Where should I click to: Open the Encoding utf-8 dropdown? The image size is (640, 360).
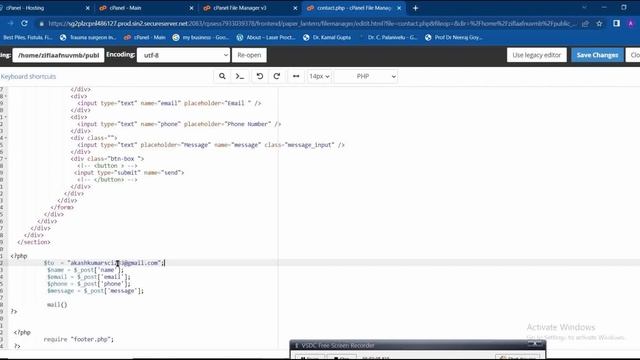click(x=183, y=55)
